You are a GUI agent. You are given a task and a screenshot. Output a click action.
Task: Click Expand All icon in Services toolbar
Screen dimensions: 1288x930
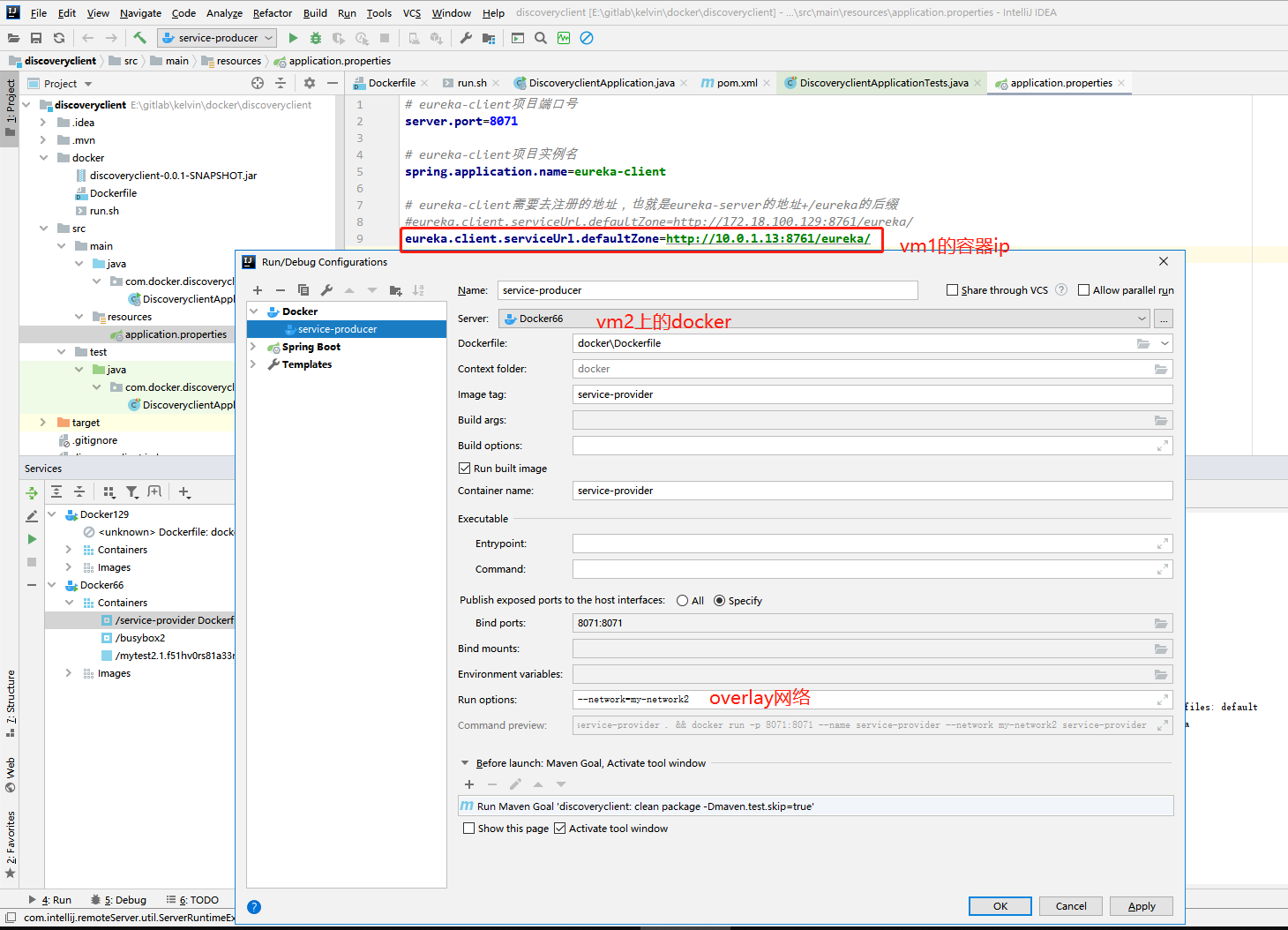pyautogui.click(x=56, y=492)
